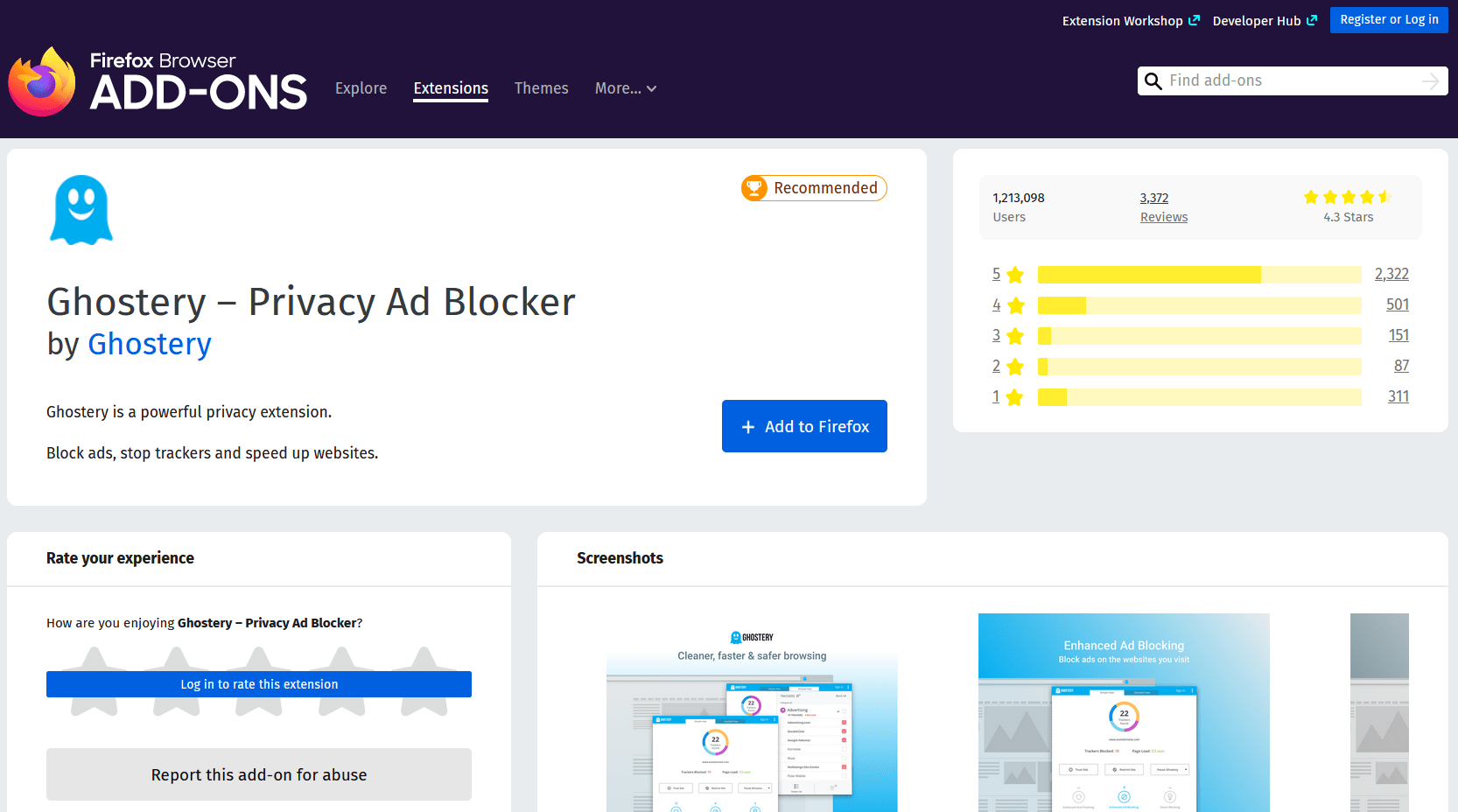1458x812 pixels.
Task: Open the Enhanced Ad Blocking screenshot
Action: (x=1124, y=711)
